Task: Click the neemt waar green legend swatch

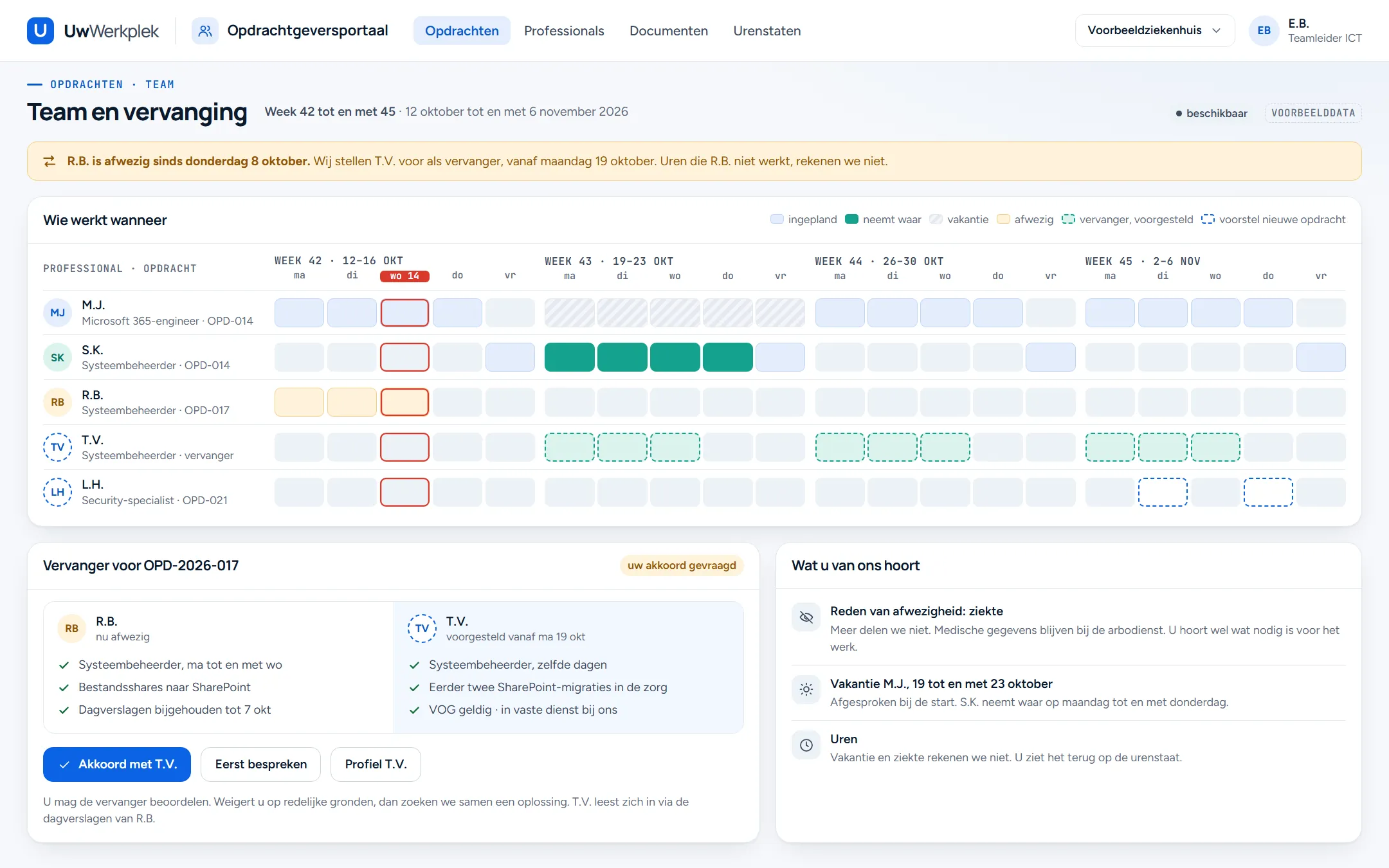Action: (x=851, y=219)
